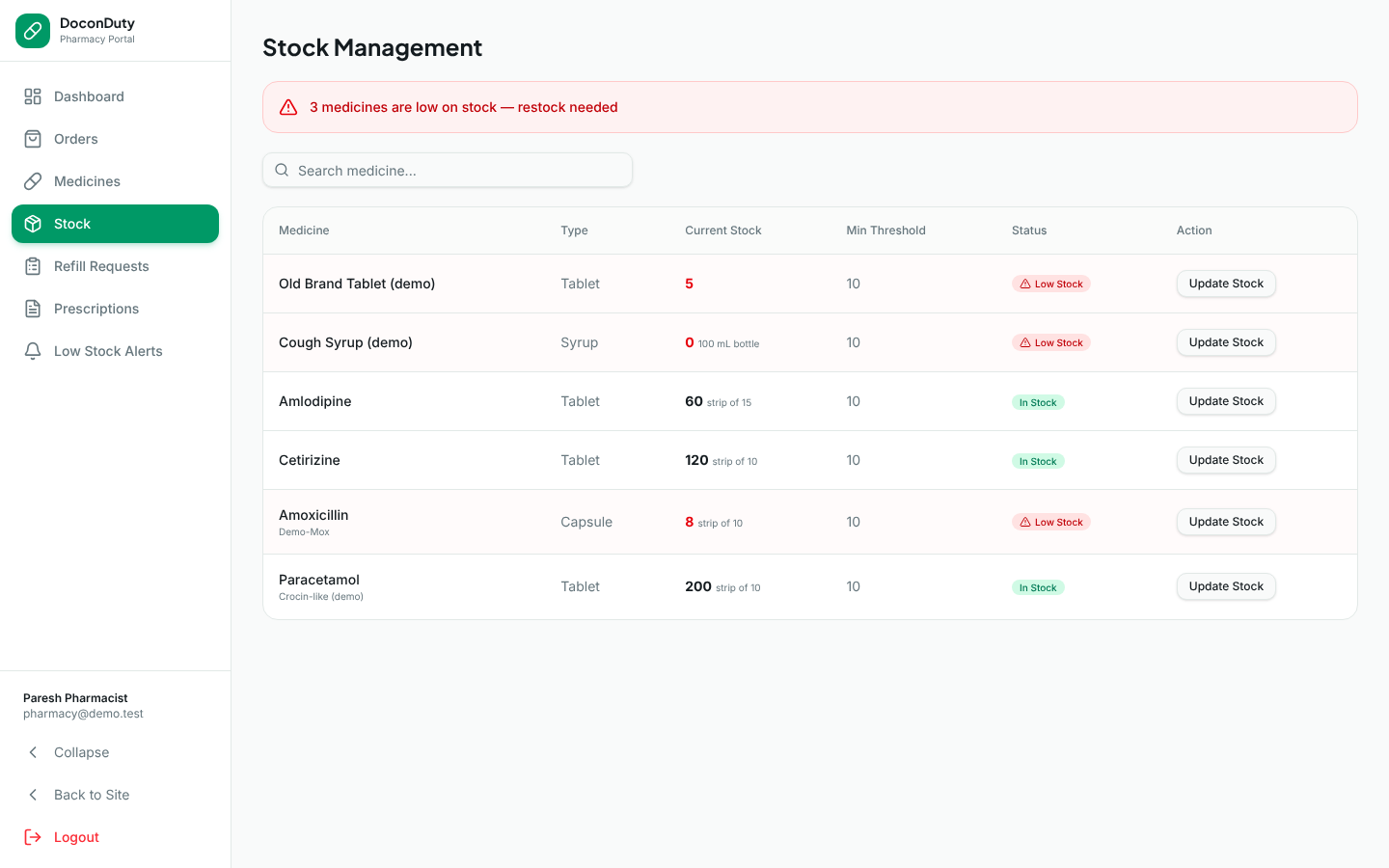The height and width of the screenshot is (868, 1389).
Task: Update Stock for Old Brand Tablet
Action: (x=1226, y=284)
